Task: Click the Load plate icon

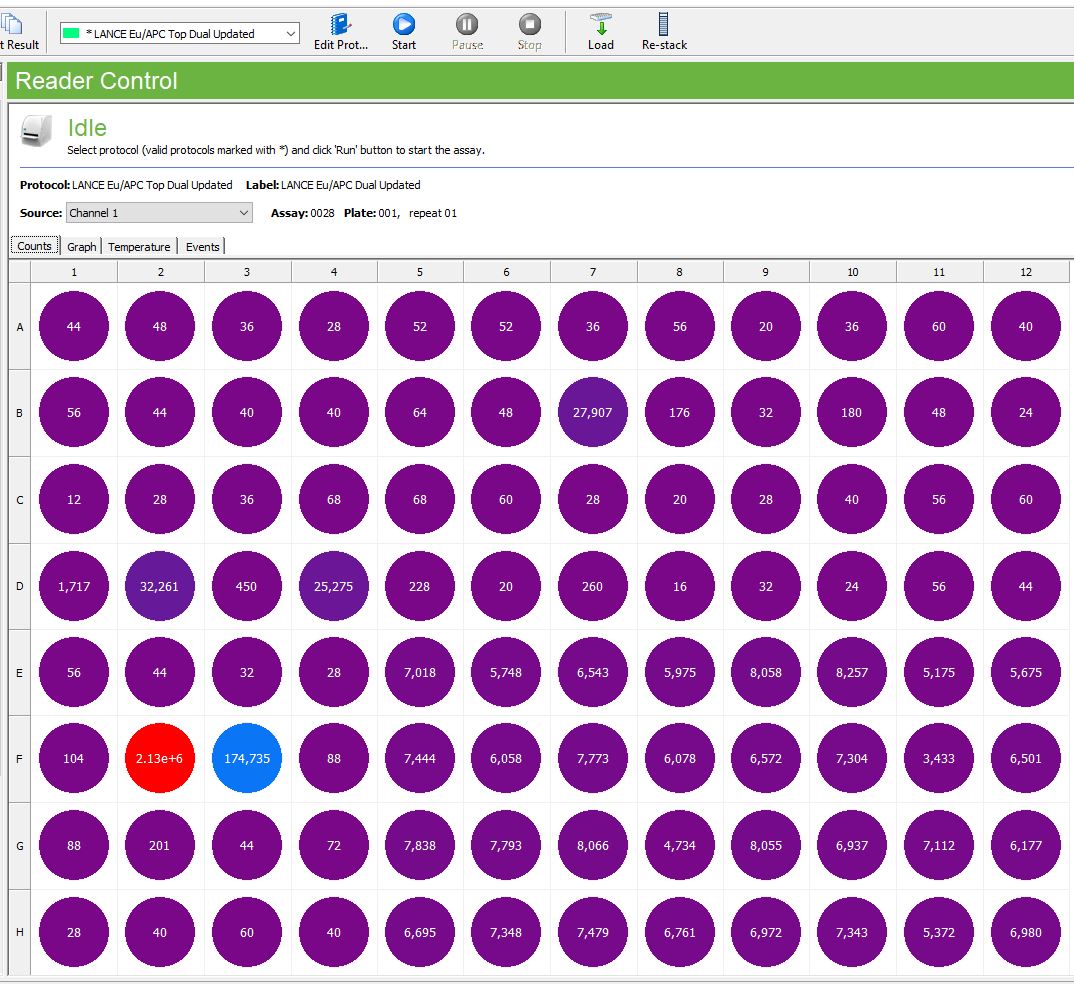Action: click(601, 25)
